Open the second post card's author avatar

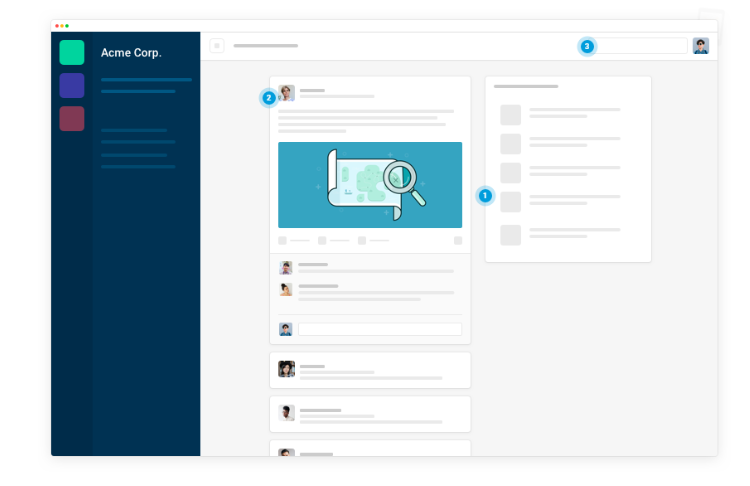[x=287, y=369]
